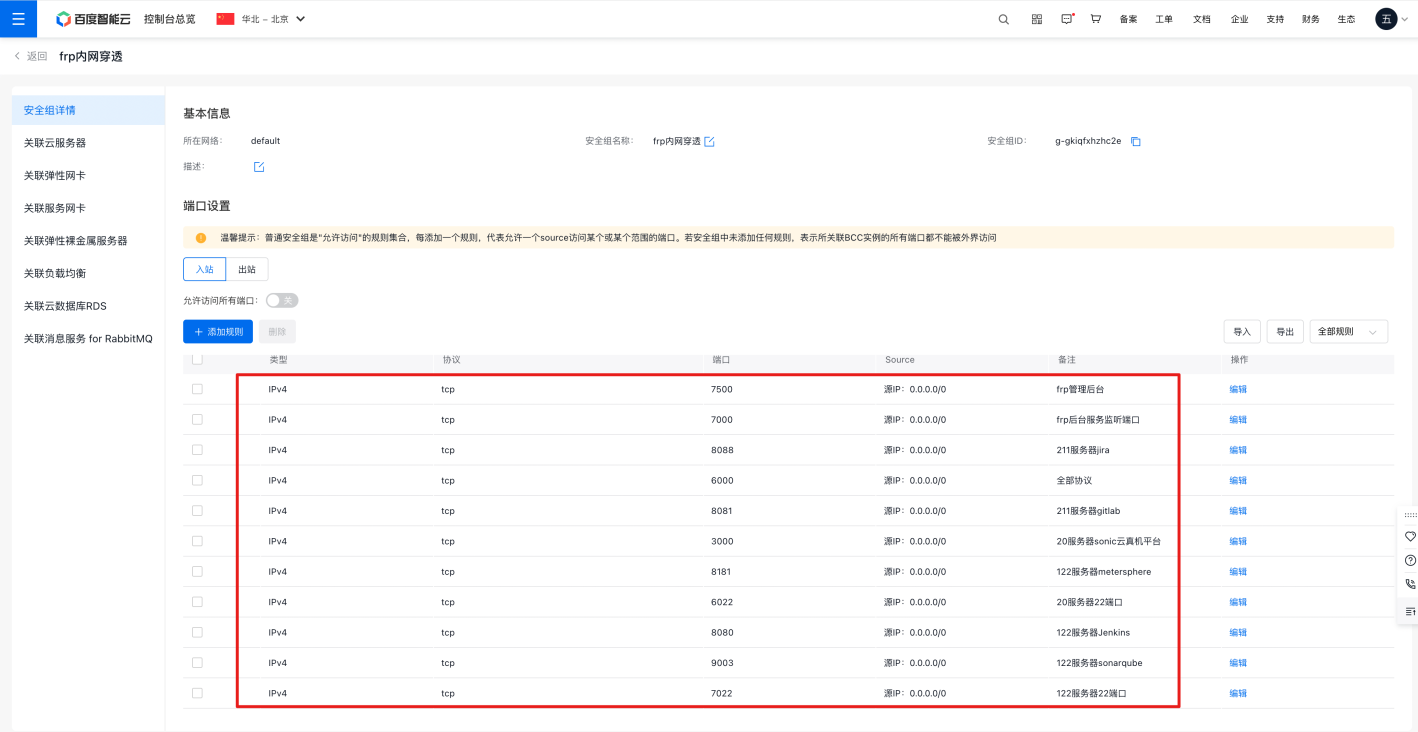Open the hamburger main menu

pyautogui.click(x=18, y=19)
